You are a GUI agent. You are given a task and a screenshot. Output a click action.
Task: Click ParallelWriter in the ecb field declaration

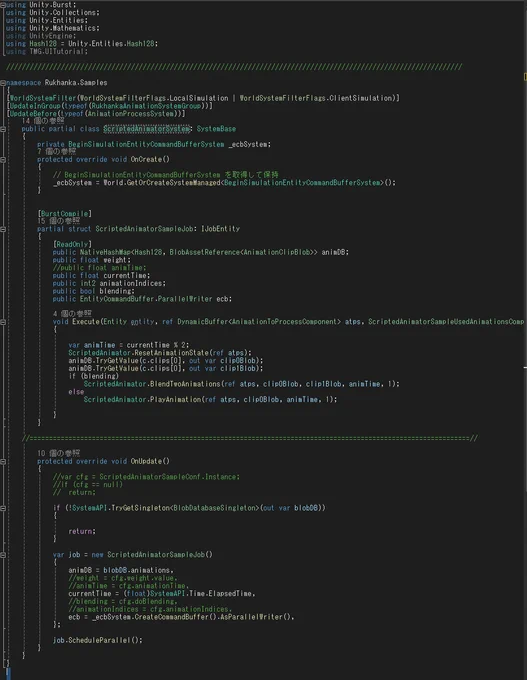pos(185,299)
